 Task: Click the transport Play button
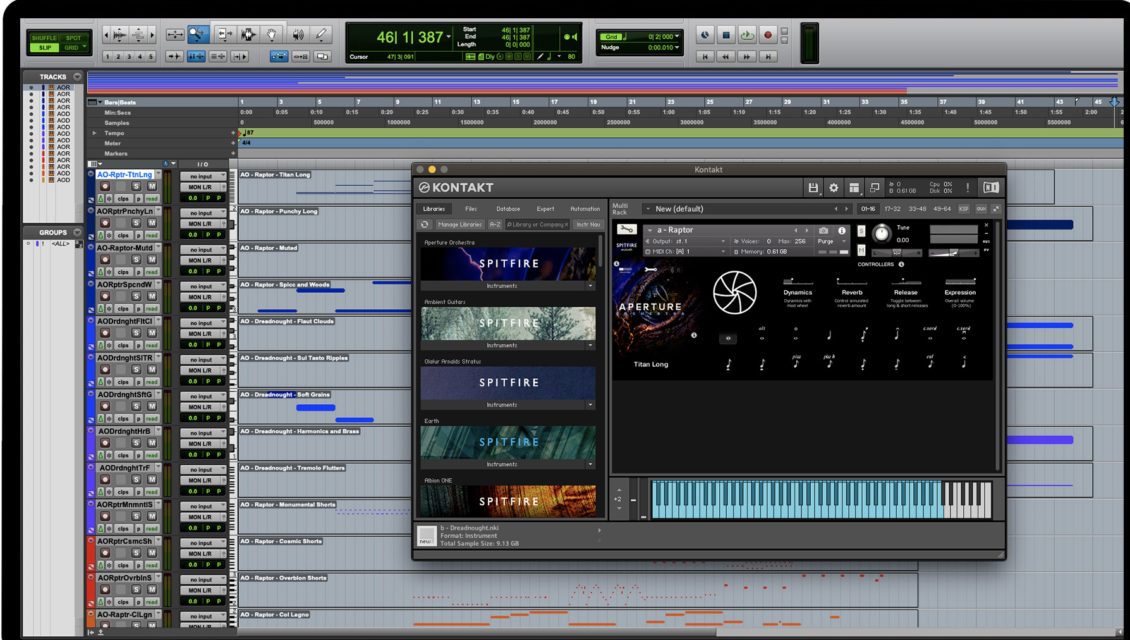pyautogui.click(x=747, y=35)
